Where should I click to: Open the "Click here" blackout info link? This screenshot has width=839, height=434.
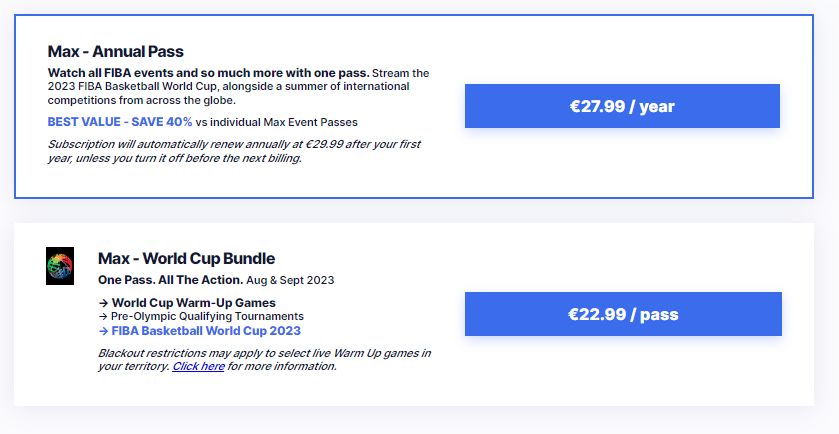coord(198,366)
